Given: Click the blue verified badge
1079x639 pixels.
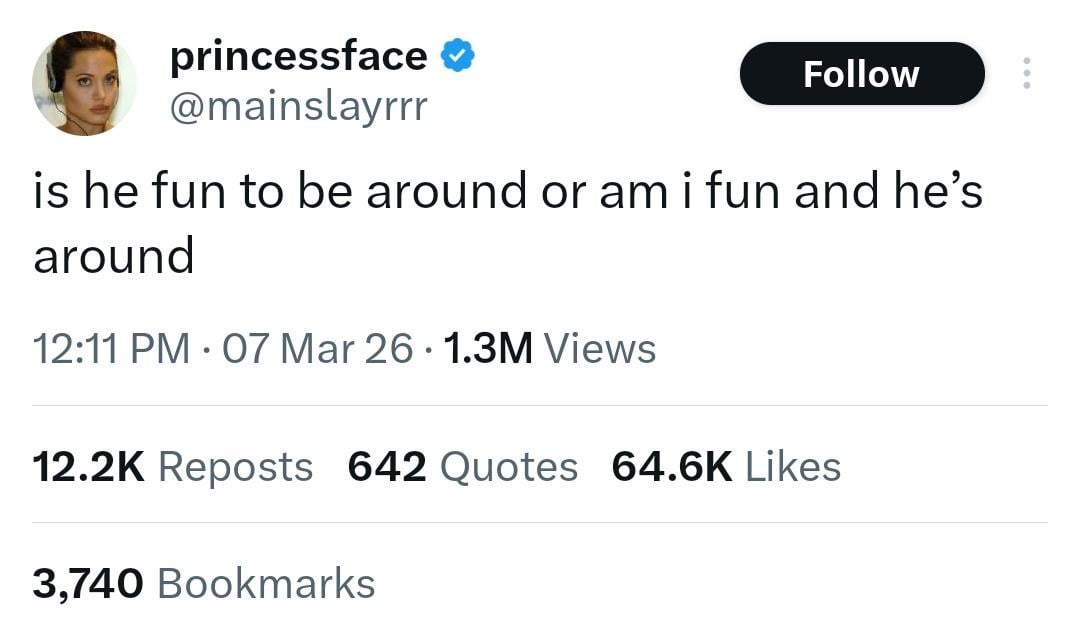Looking at the screenshot, I should [457, 56].
